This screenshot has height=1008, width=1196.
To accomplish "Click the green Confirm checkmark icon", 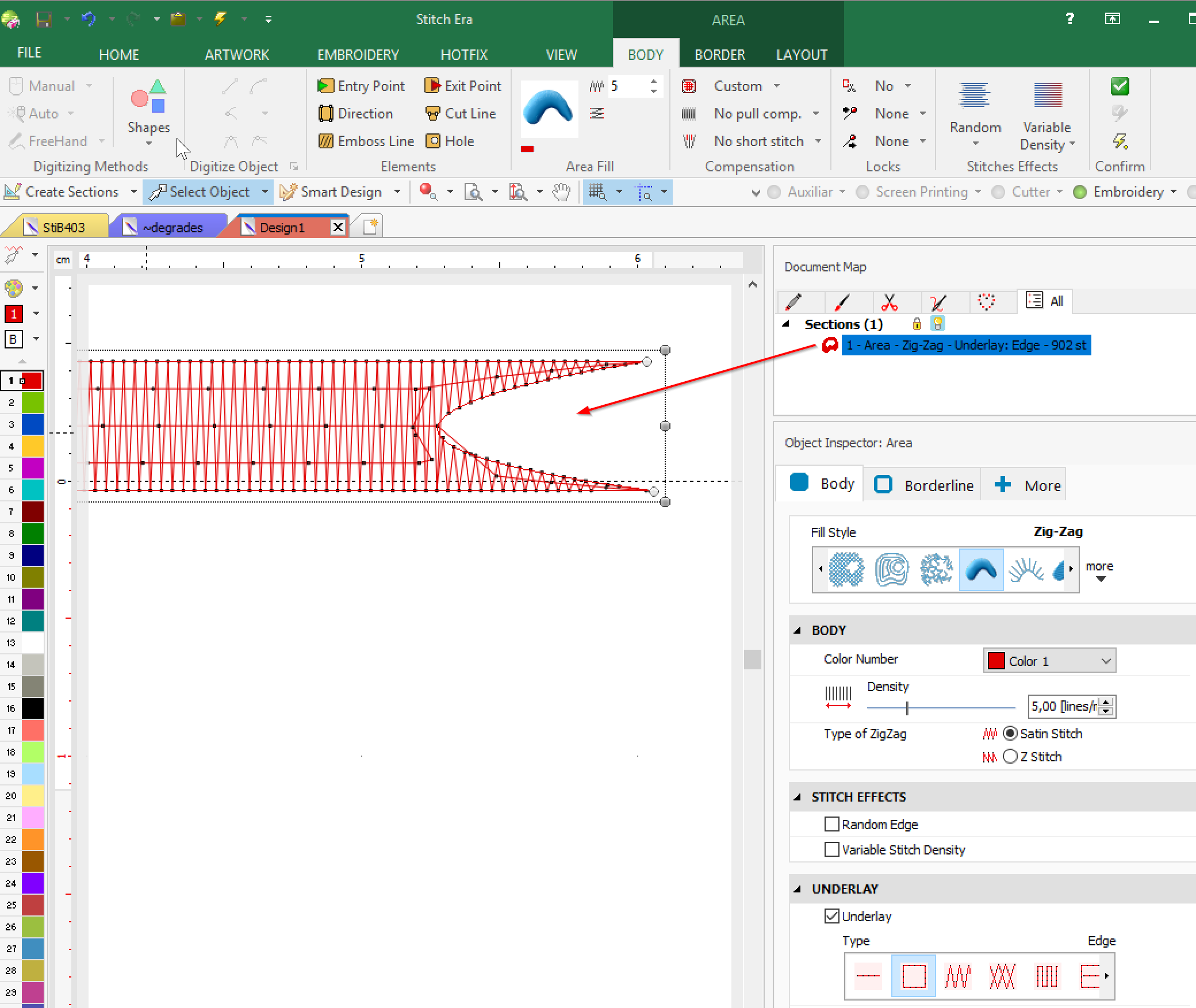I will pos(1120,86).
